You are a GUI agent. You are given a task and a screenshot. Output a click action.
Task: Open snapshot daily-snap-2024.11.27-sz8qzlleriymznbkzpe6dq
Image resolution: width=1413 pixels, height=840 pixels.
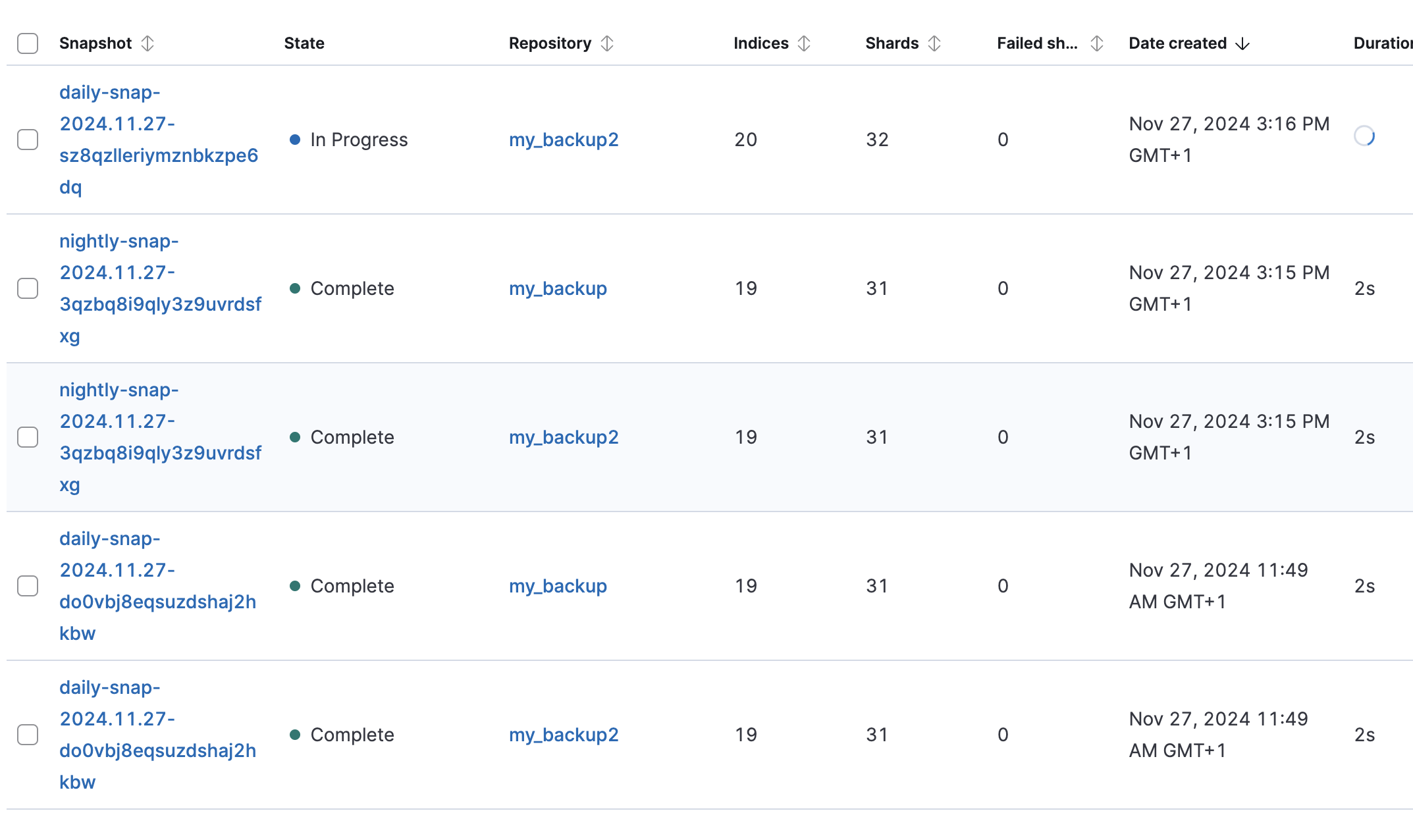click(159, 140)
